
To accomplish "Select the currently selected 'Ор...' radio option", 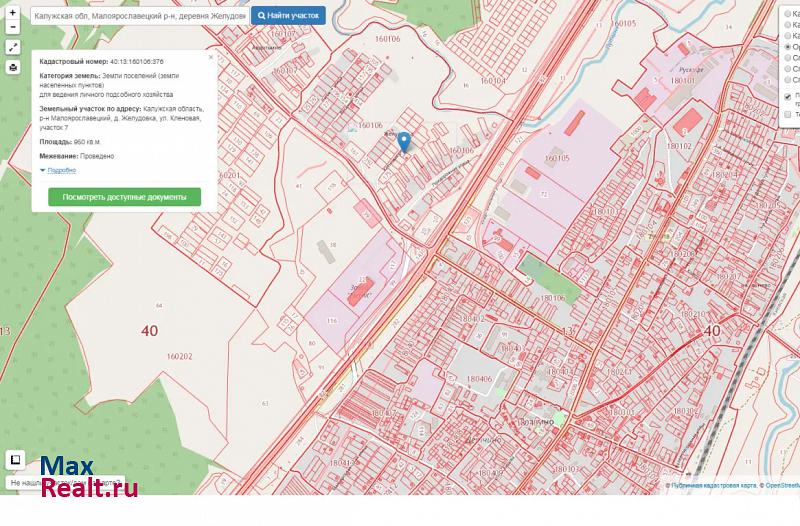I will click(x=789, y=47).
